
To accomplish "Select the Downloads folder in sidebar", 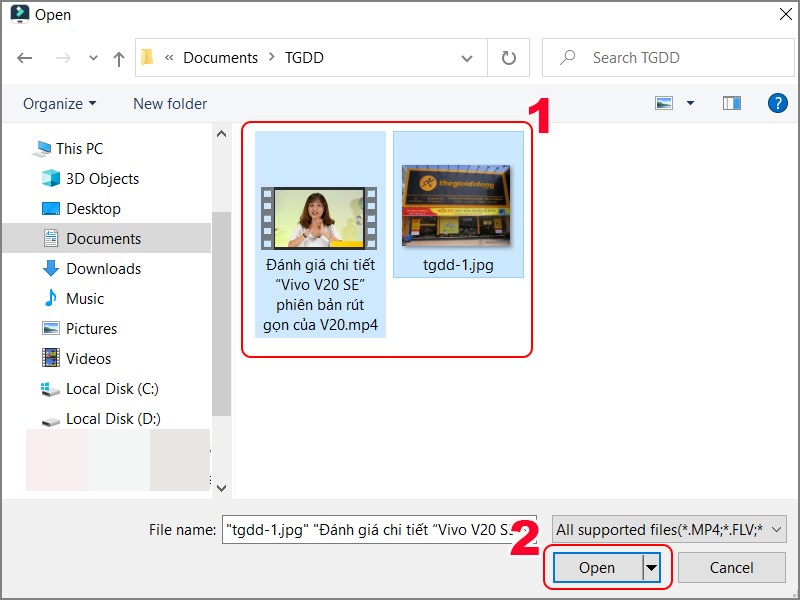I will 94,268.
